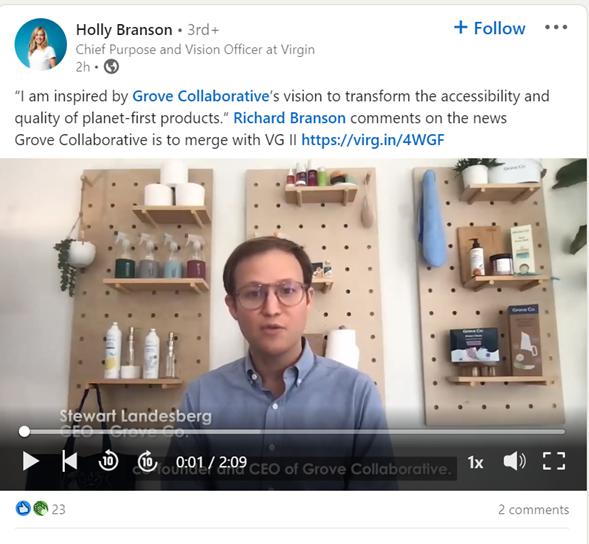
Task: Expand the 2 comments section
Action: click(x=533, y=510)
